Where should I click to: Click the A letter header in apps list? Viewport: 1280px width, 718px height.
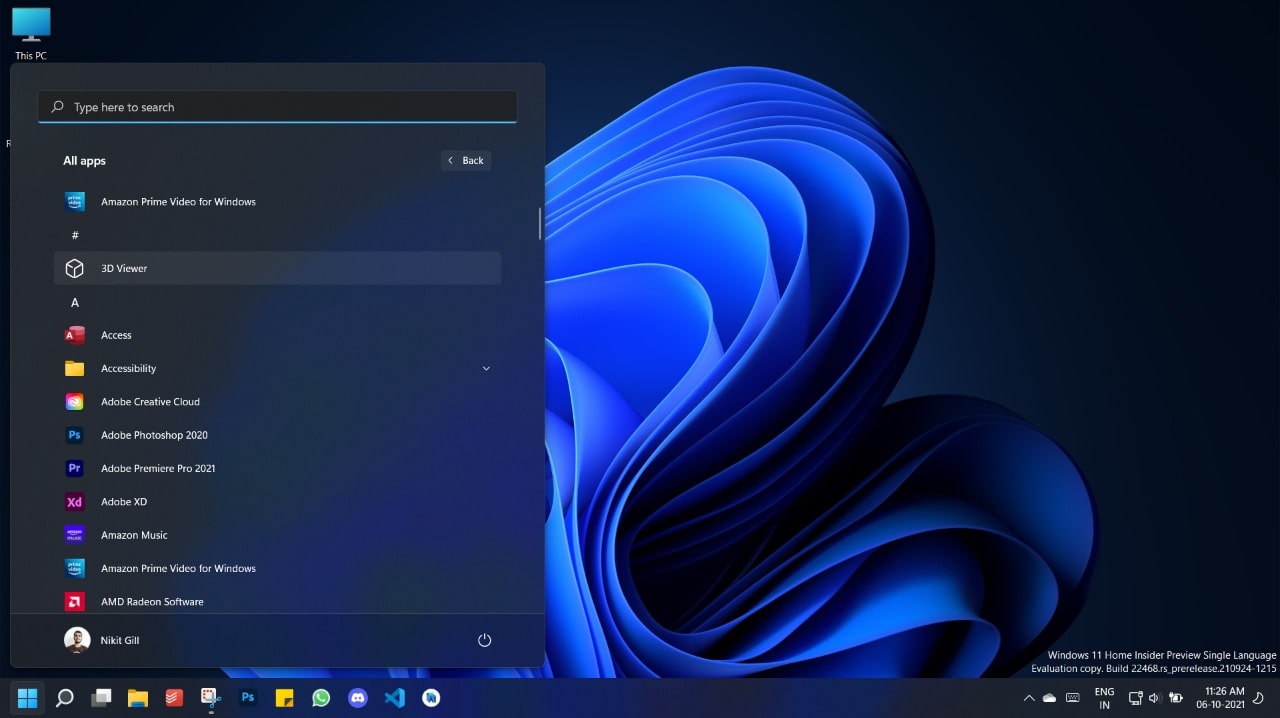point(75,302)
